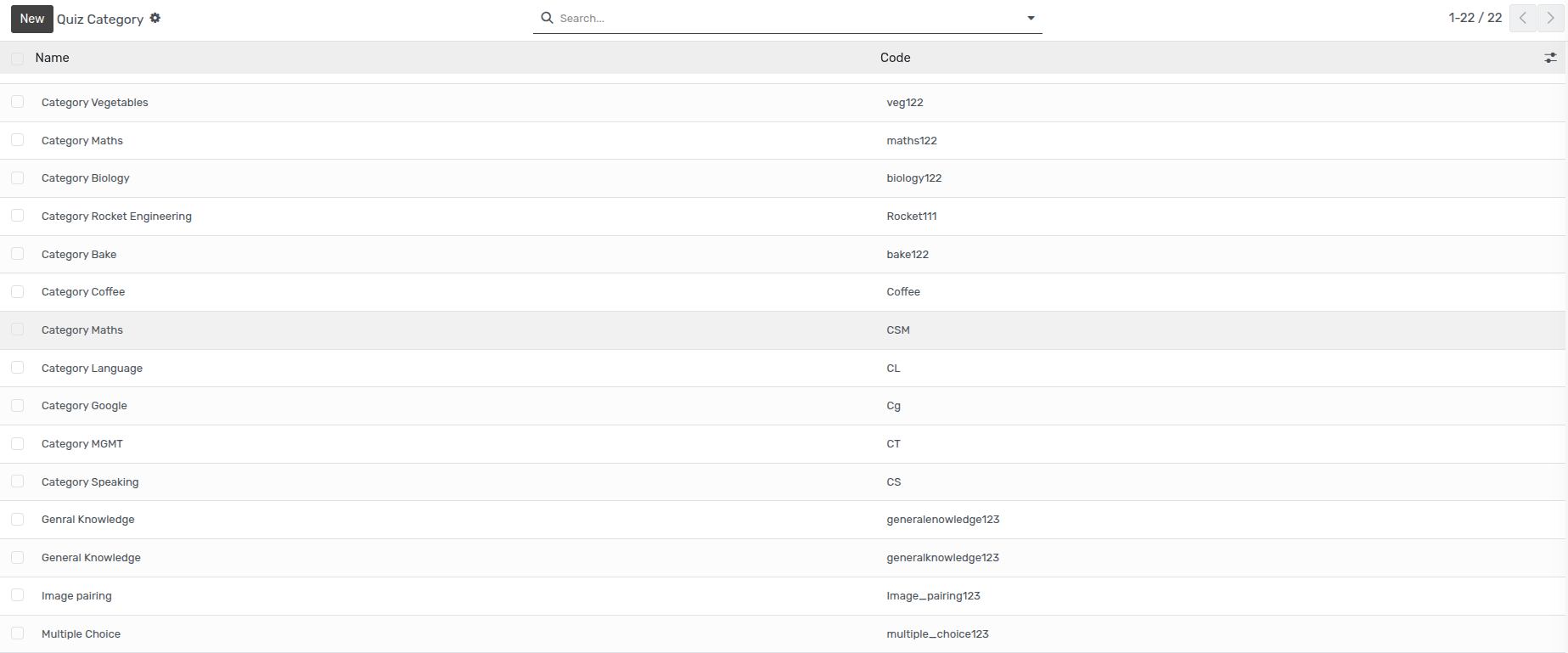Check the Image pairing row checkbox
1568x653 pixels.
pyautogui.click(x=17, y=595)
